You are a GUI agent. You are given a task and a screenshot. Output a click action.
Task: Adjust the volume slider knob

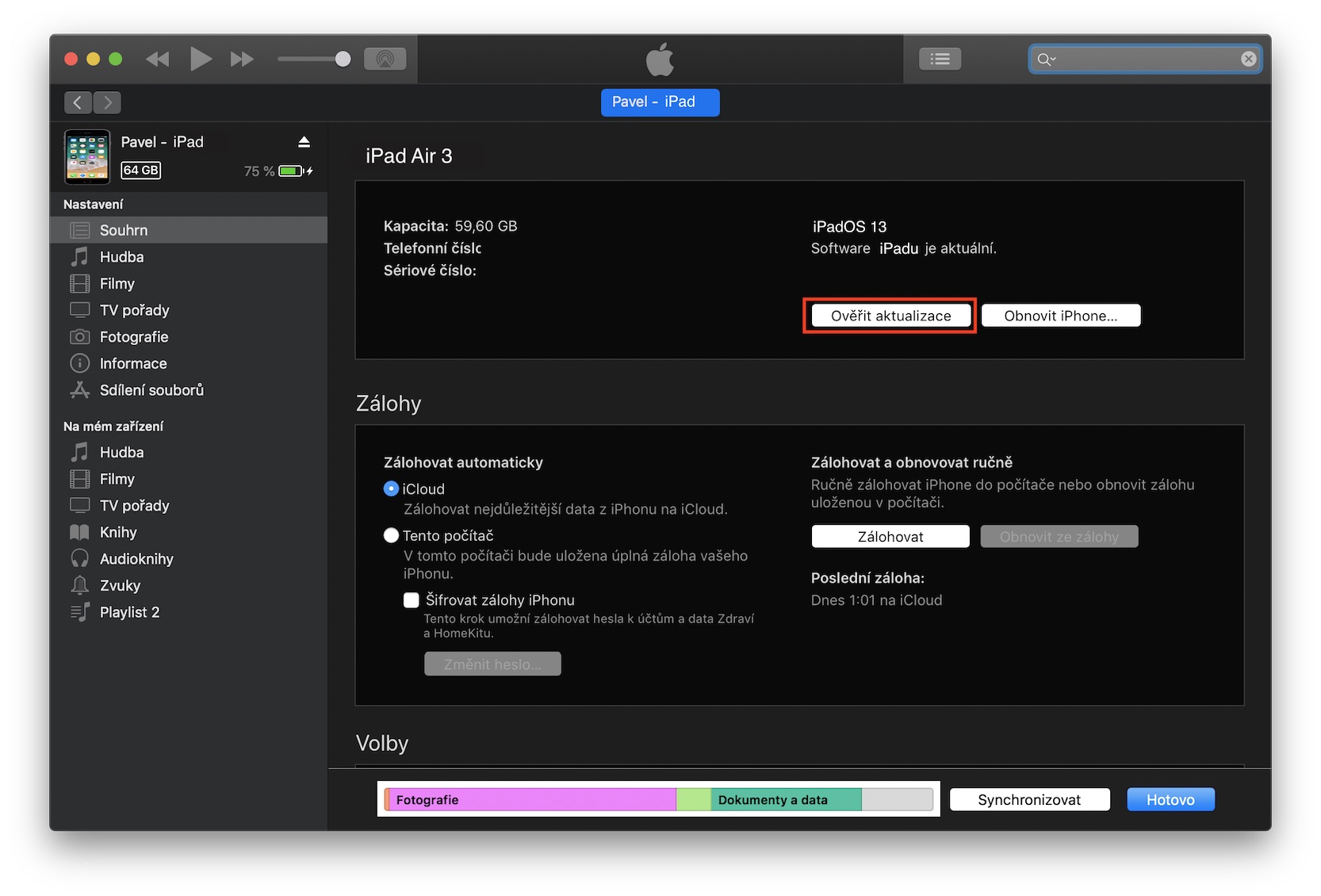(x=343, y=59)
